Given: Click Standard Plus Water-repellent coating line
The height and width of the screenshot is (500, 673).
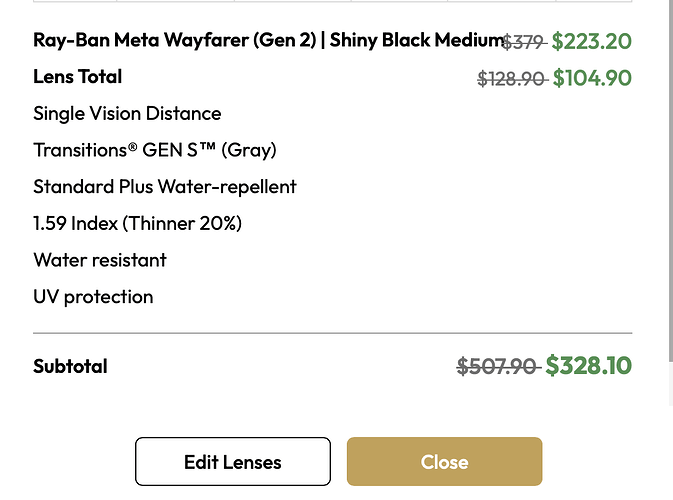Looking at the screenshot, I should pos(165,187).
